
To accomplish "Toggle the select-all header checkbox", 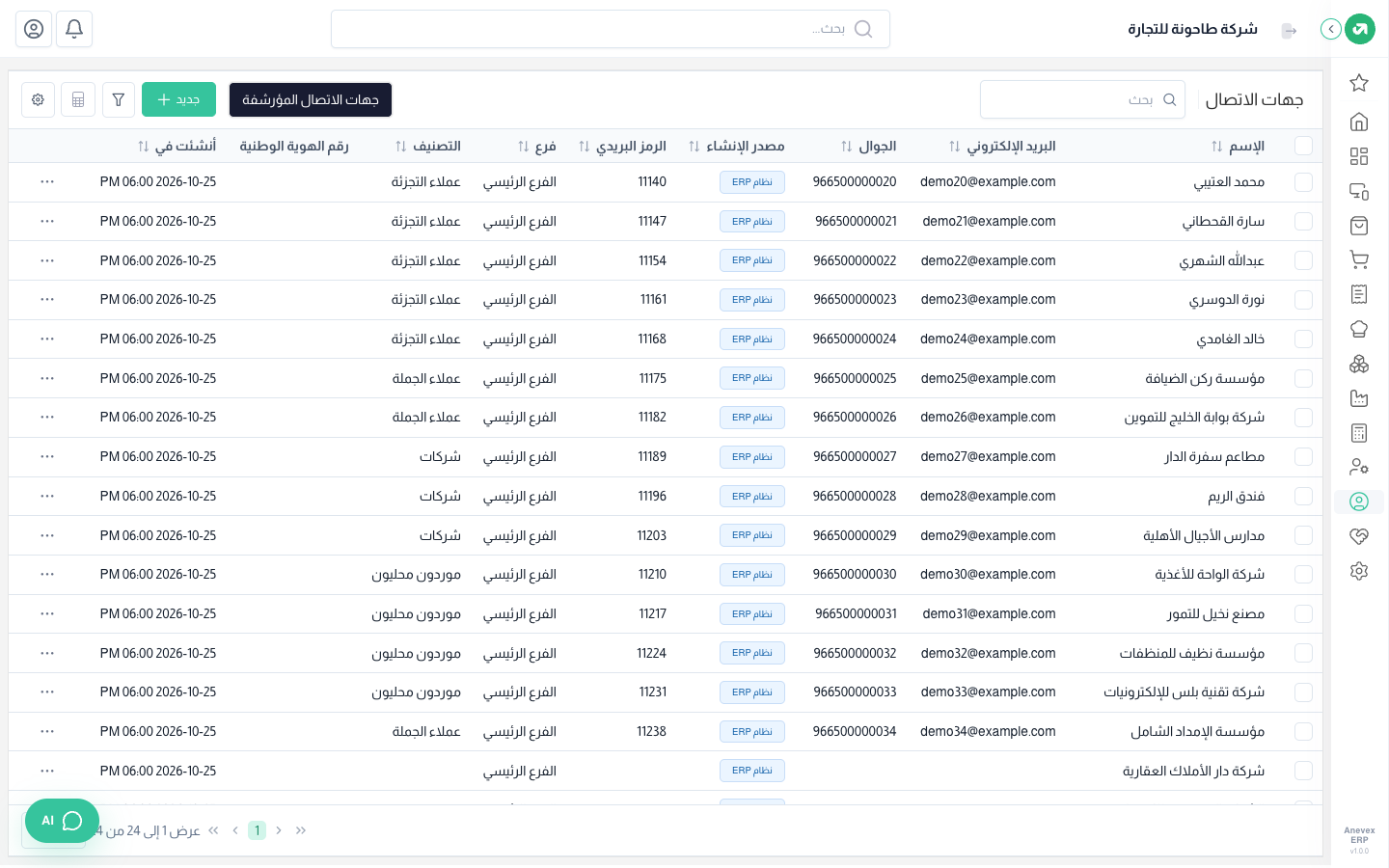I will point(1303,146).
